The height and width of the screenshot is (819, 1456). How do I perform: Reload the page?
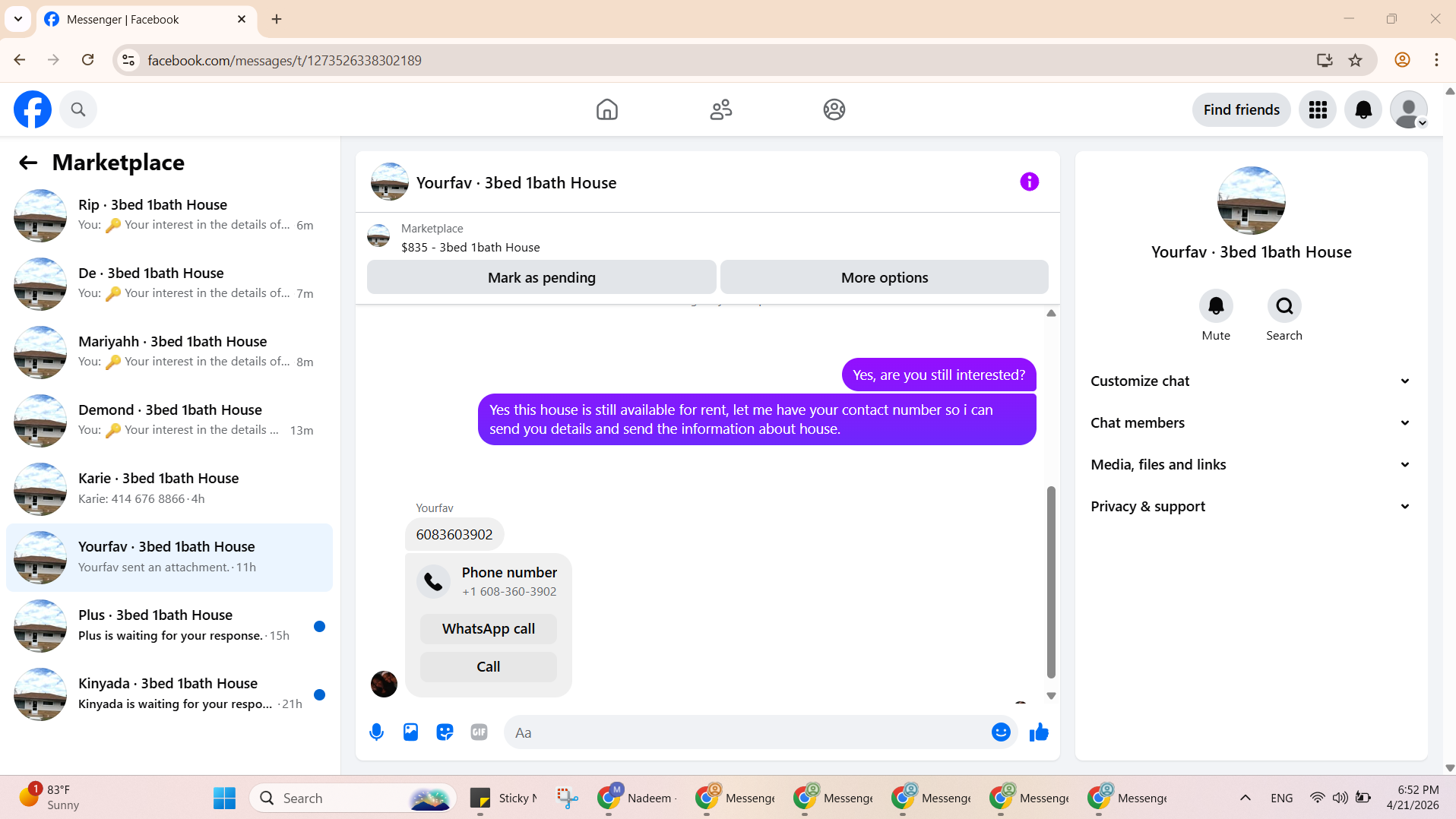point(88,60)
